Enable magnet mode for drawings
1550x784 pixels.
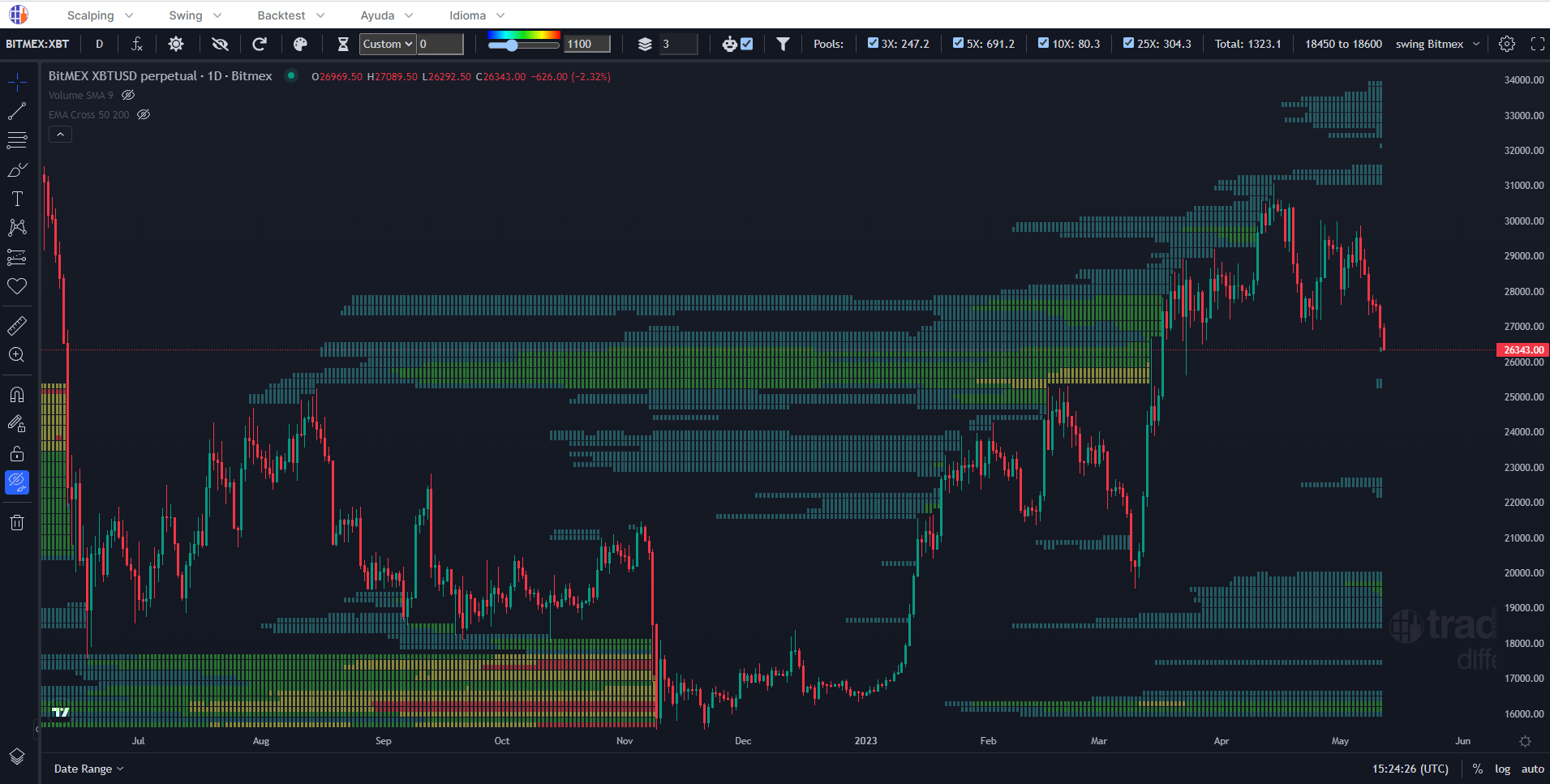(x=17, y=395)
